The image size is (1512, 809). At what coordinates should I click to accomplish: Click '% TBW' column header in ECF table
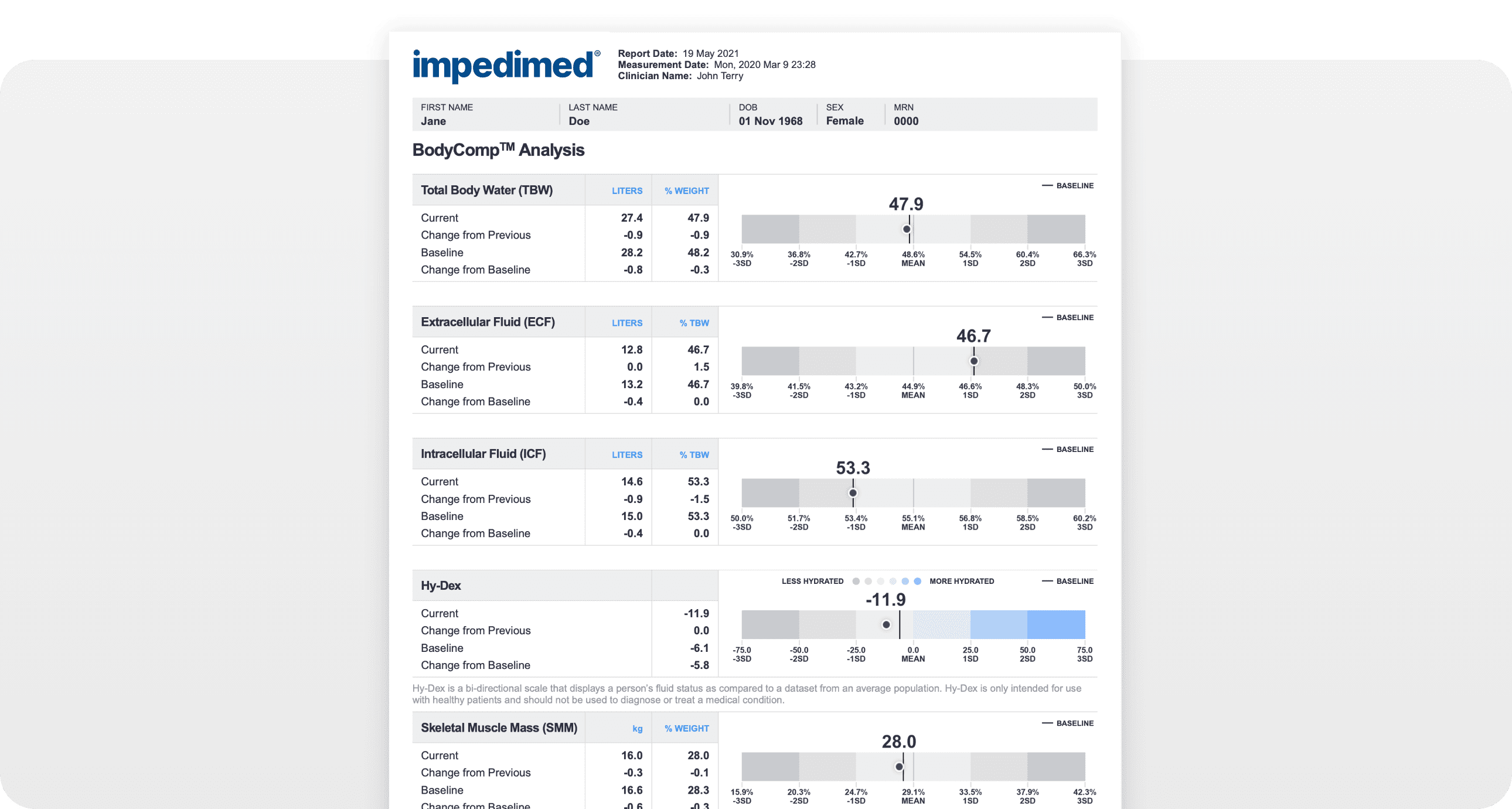point(694,323)
